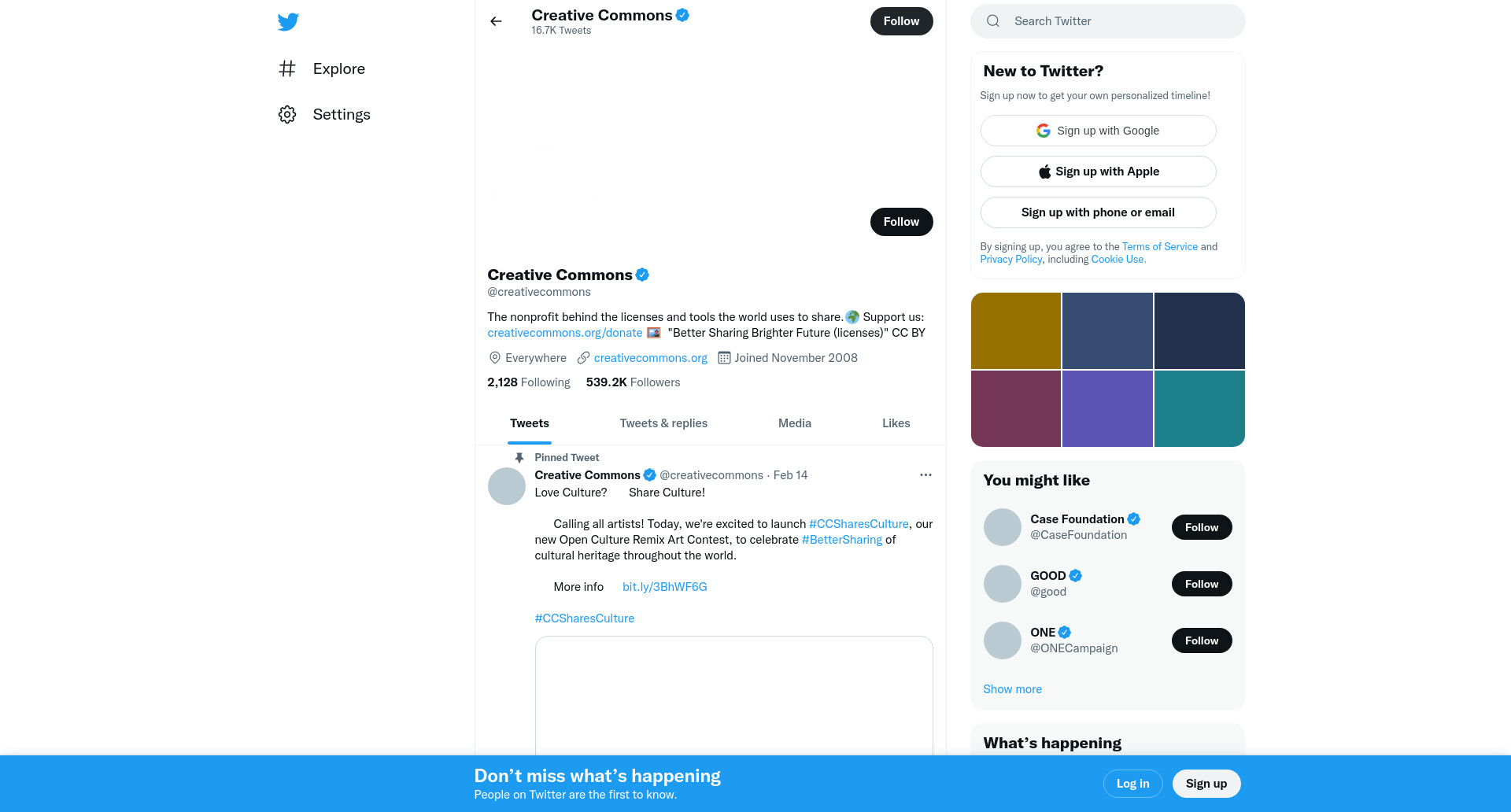Click the pinned tweet avatar image
1511x812 pixels.
point(507,486)
